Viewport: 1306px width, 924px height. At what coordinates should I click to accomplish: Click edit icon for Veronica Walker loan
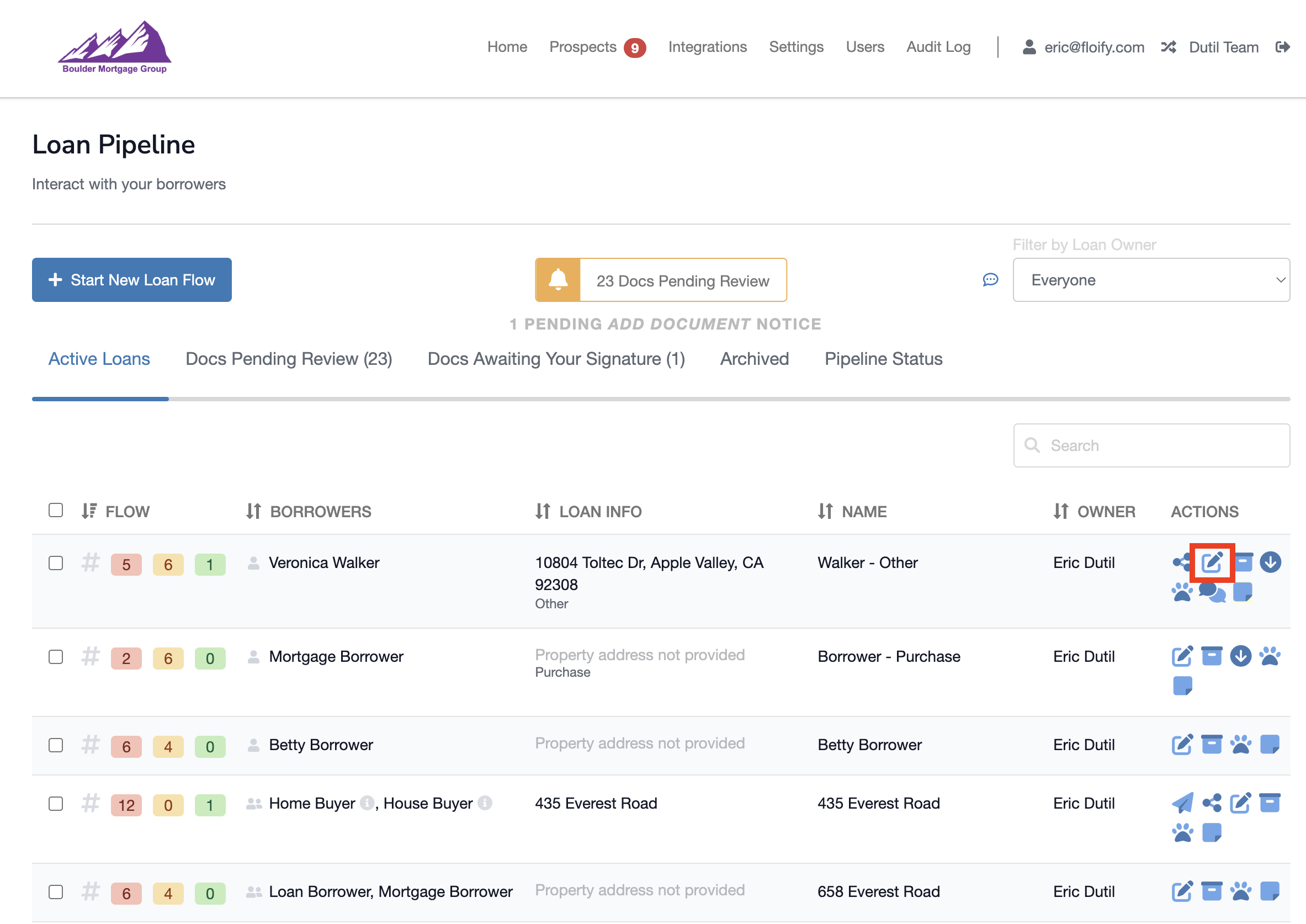[1212, 562]
